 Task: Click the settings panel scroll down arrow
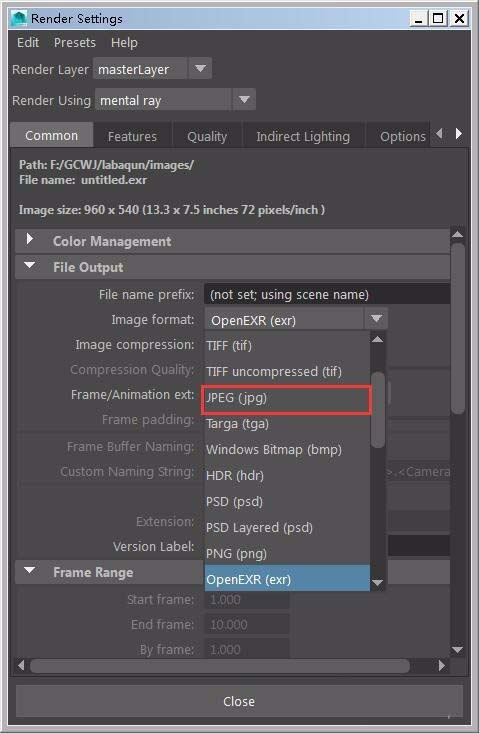pyautogui.click(x=458, y=650)
